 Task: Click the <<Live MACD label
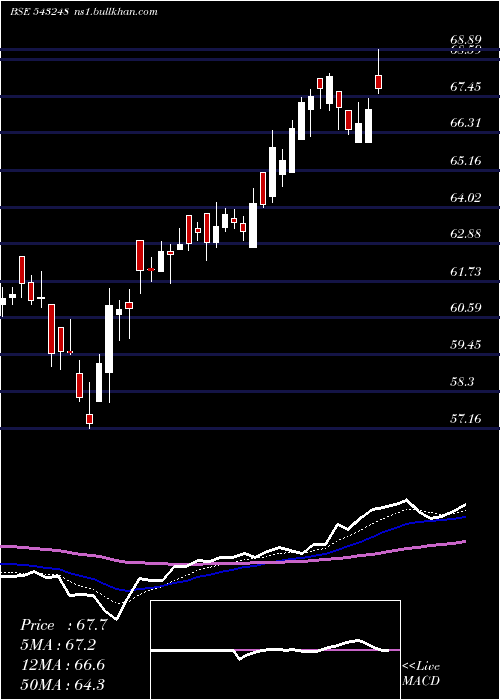[x=421, y=674]
